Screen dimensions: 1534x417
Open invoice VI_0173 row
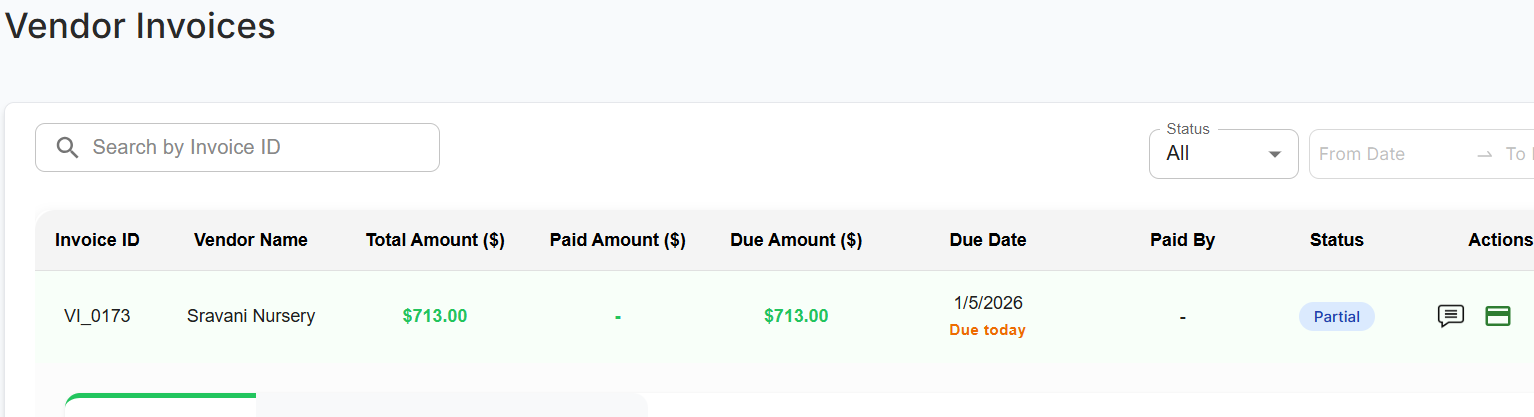[97, 317]
